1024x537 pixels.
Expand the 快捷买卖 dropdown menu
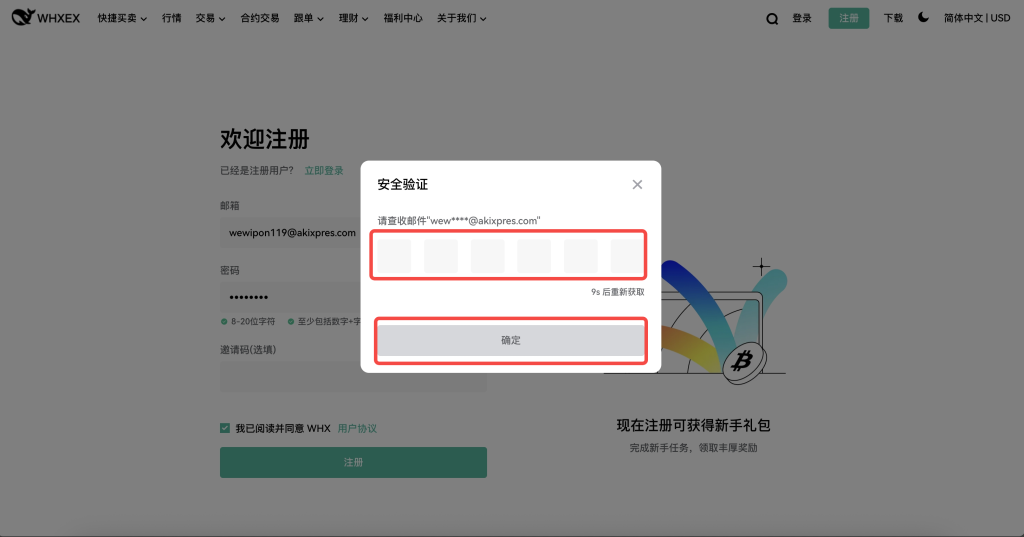[122, 18]
